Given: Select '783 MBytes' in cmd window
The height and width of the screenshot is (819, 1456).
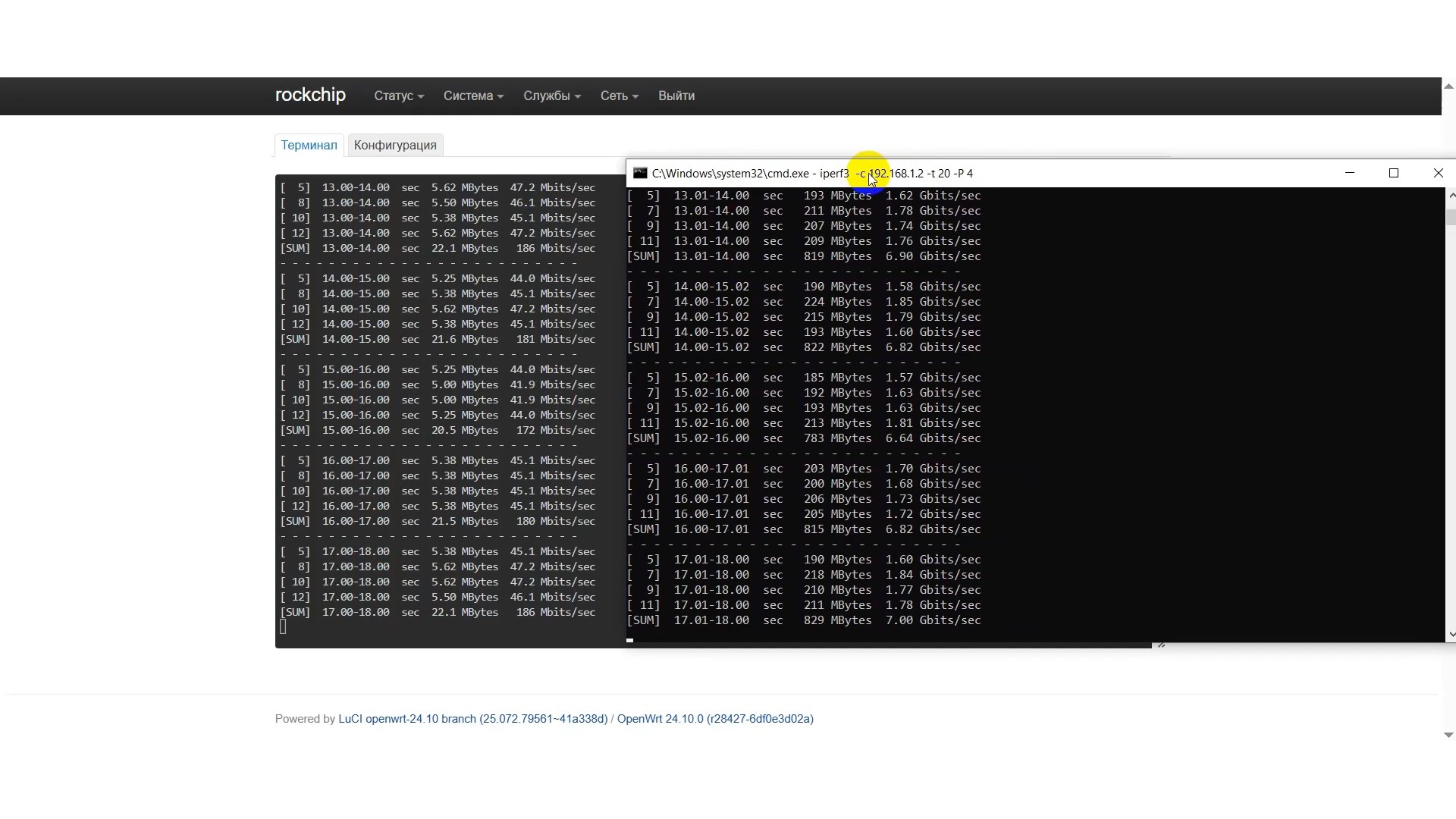Looking at the screenshot, I should (838, 438).
